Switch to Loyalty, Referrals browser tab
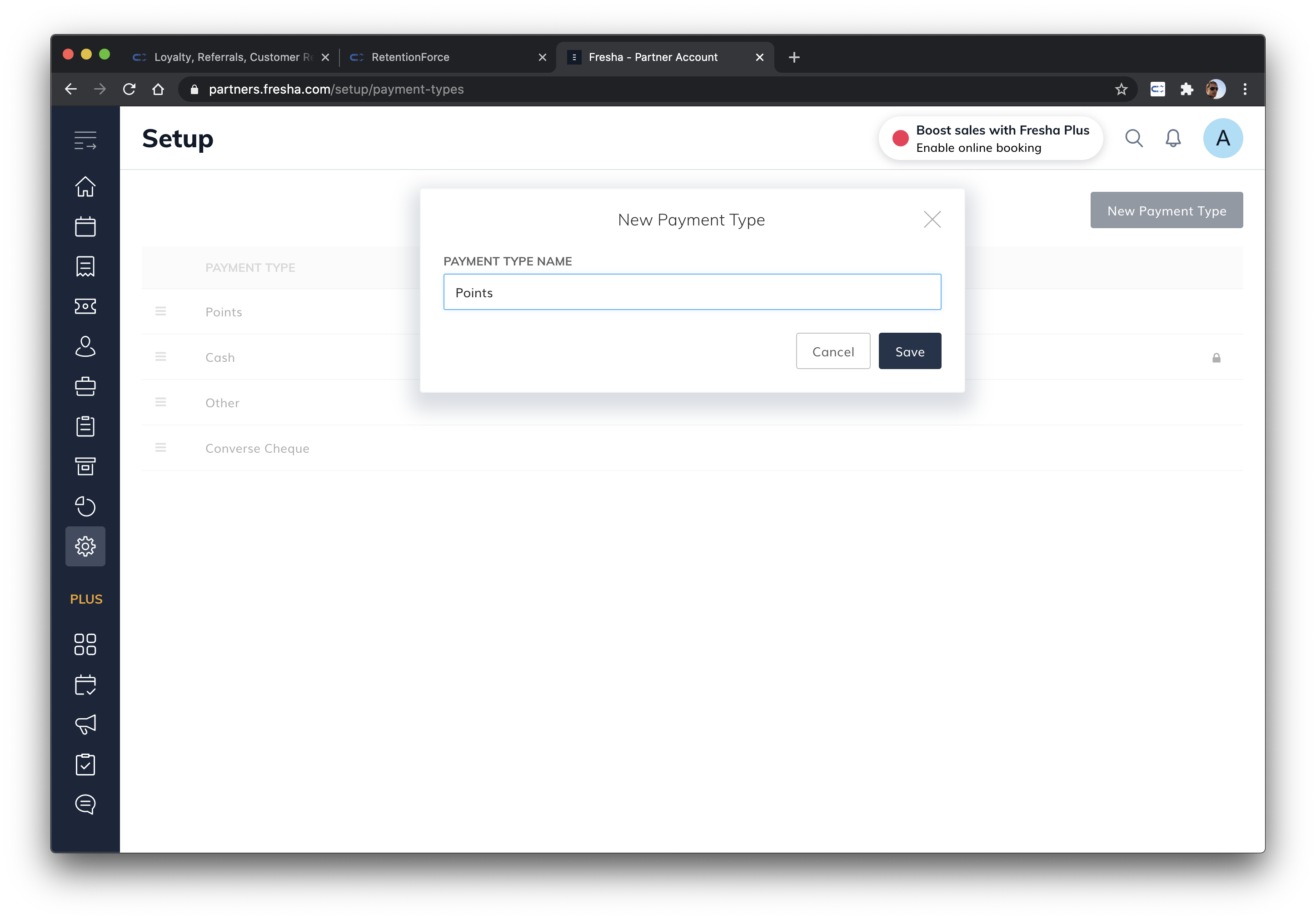 pyautogui.click(x=229, y=57)
